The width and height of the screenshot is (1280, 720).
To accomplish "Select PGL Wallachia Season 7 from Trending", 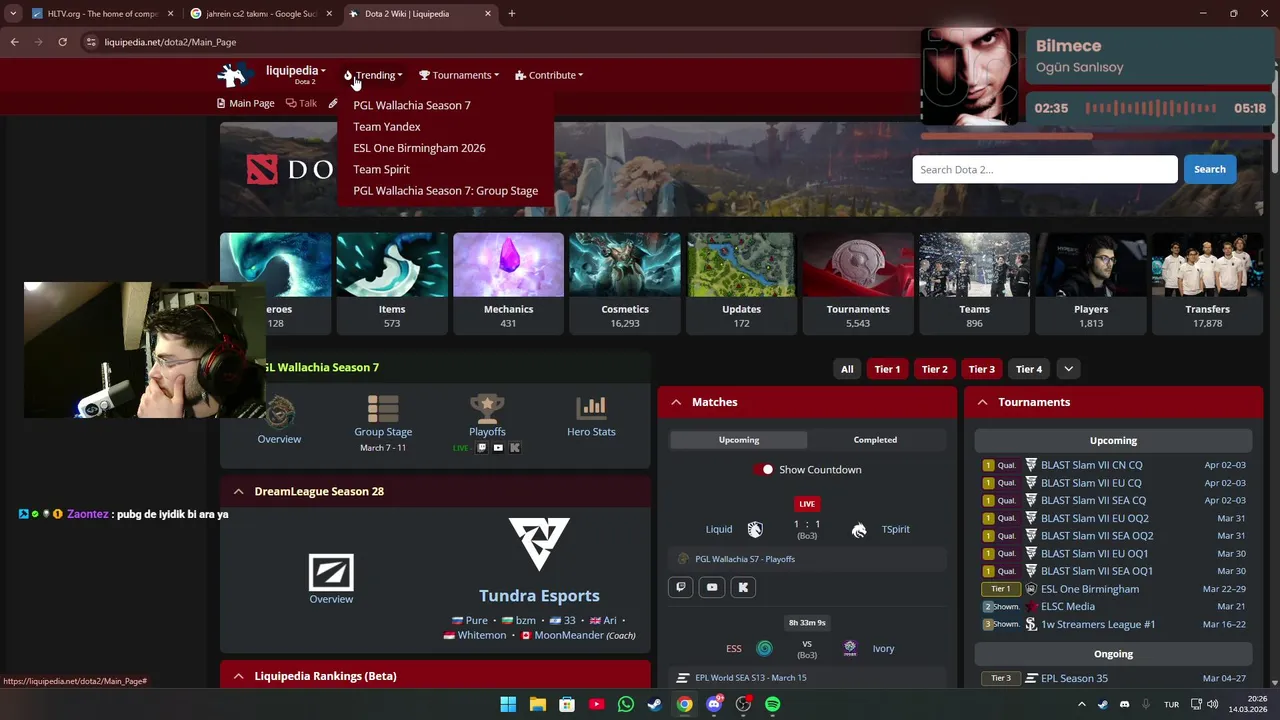I will pos(412,105).
